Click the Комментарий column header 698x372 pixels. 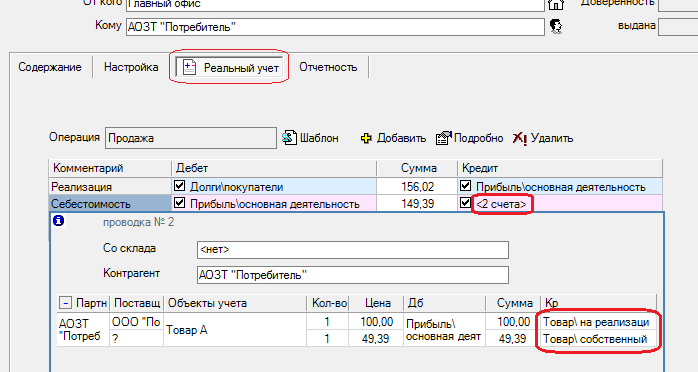click(x=110, y=168)
